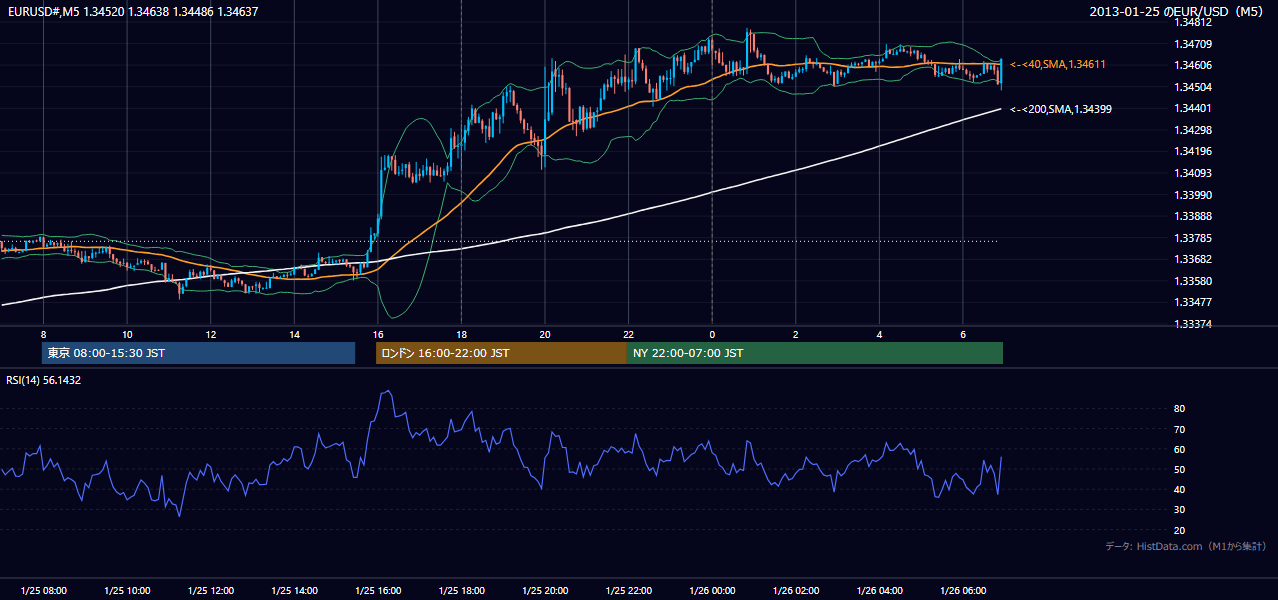Click the bottom time label 1/26 02:00
This screenshot has height=600, width=1278.
coord(795,591)
